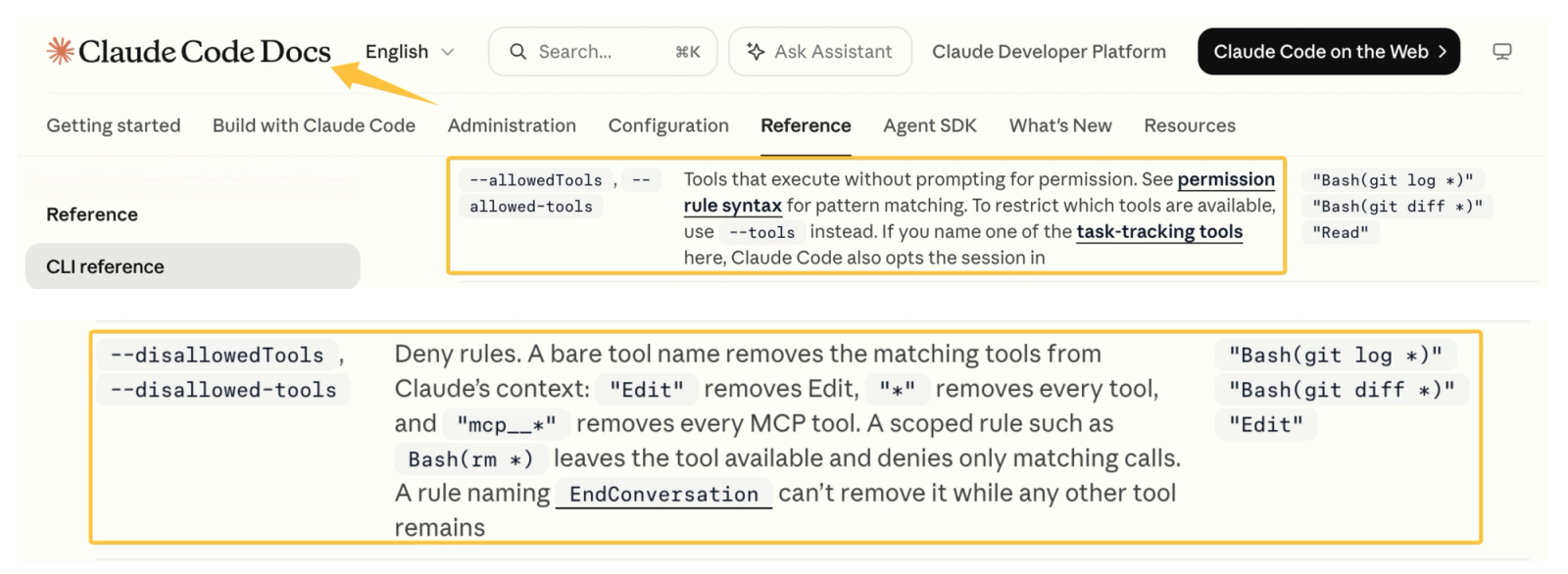Click the --allowedTools flag code
1568x574 pixels.
coord(535,180)
